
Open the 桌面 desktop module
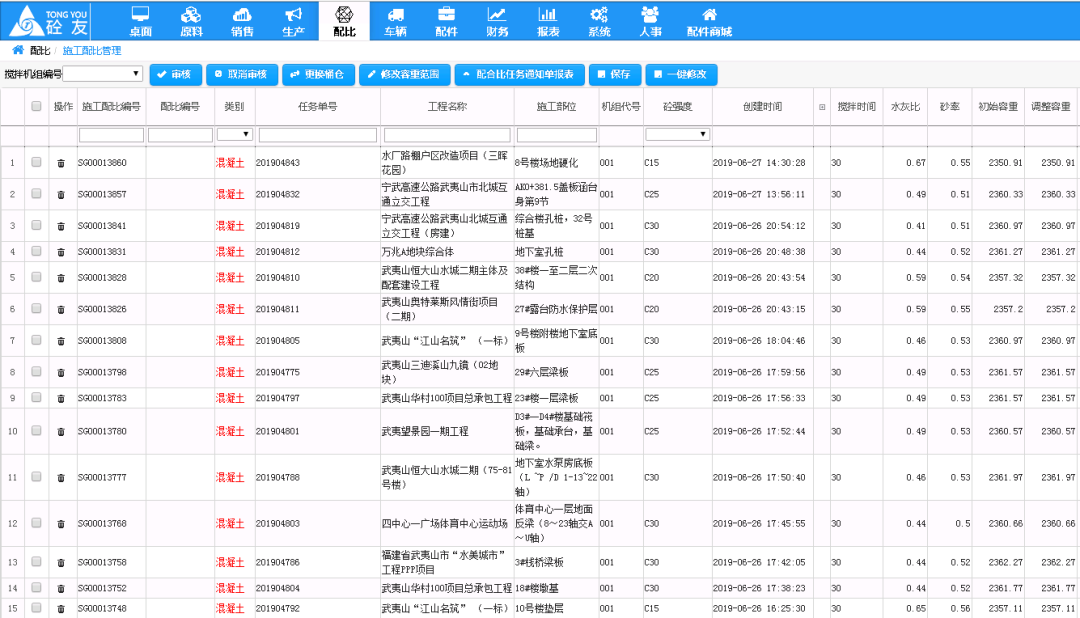point(140,21)
